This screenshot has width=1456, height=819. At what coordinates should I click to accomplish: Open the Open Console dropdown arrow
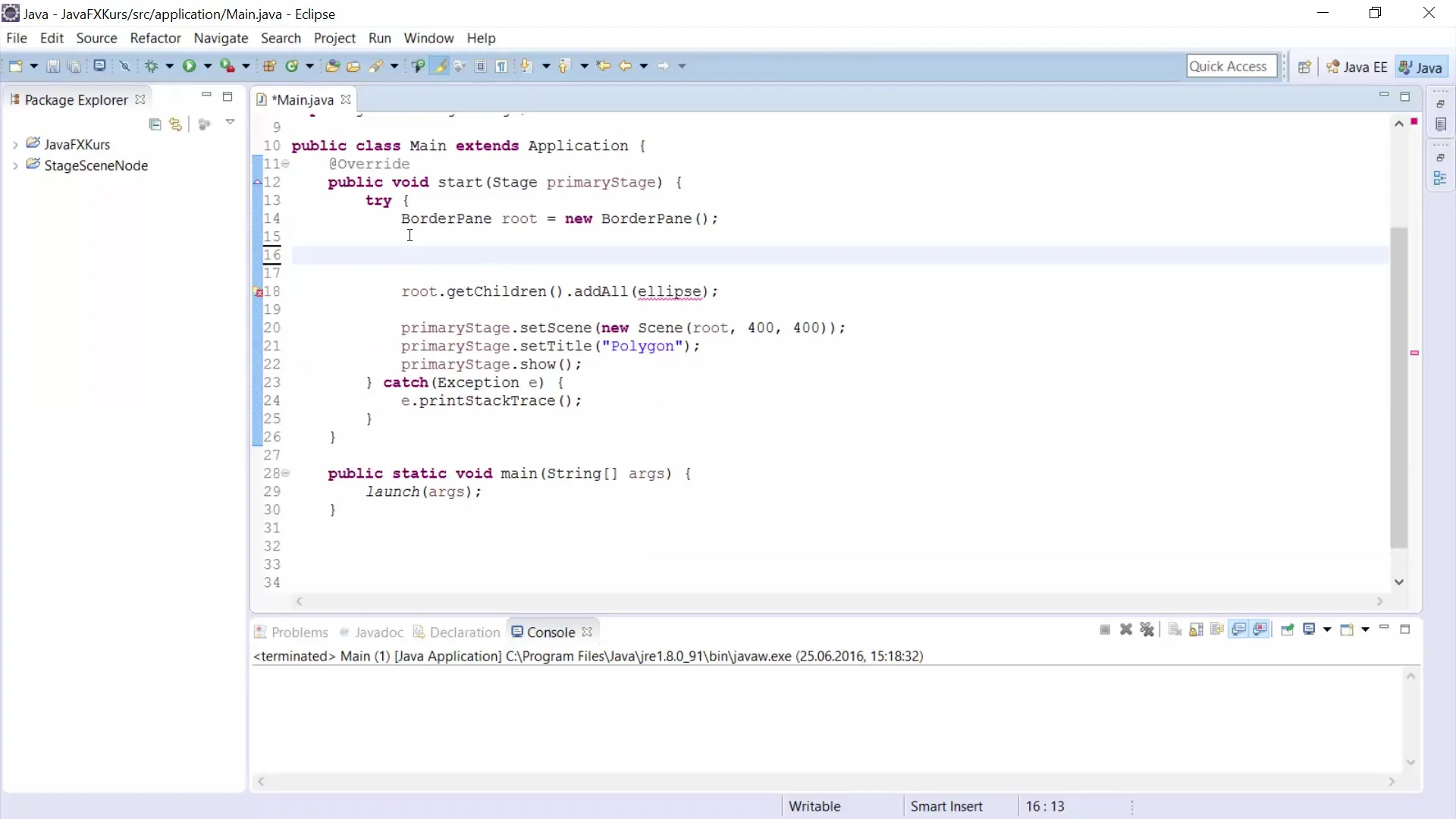[1365, 629]
